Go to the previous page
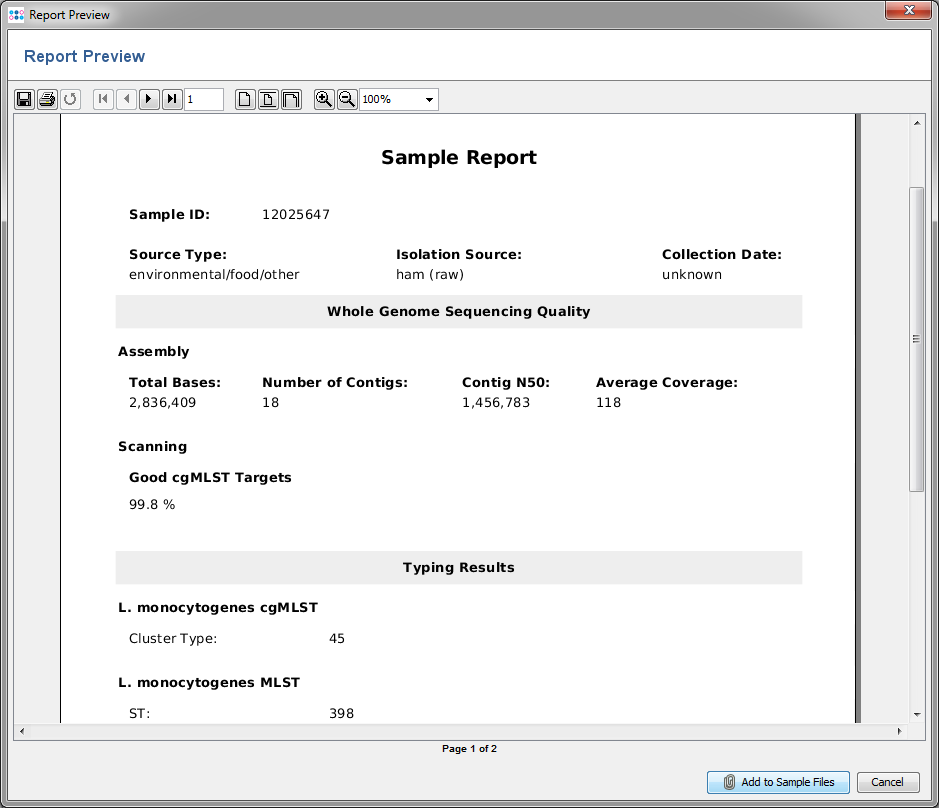Image resolution: width=939 pixels, height=808 pixels. [x=126, y=99]
